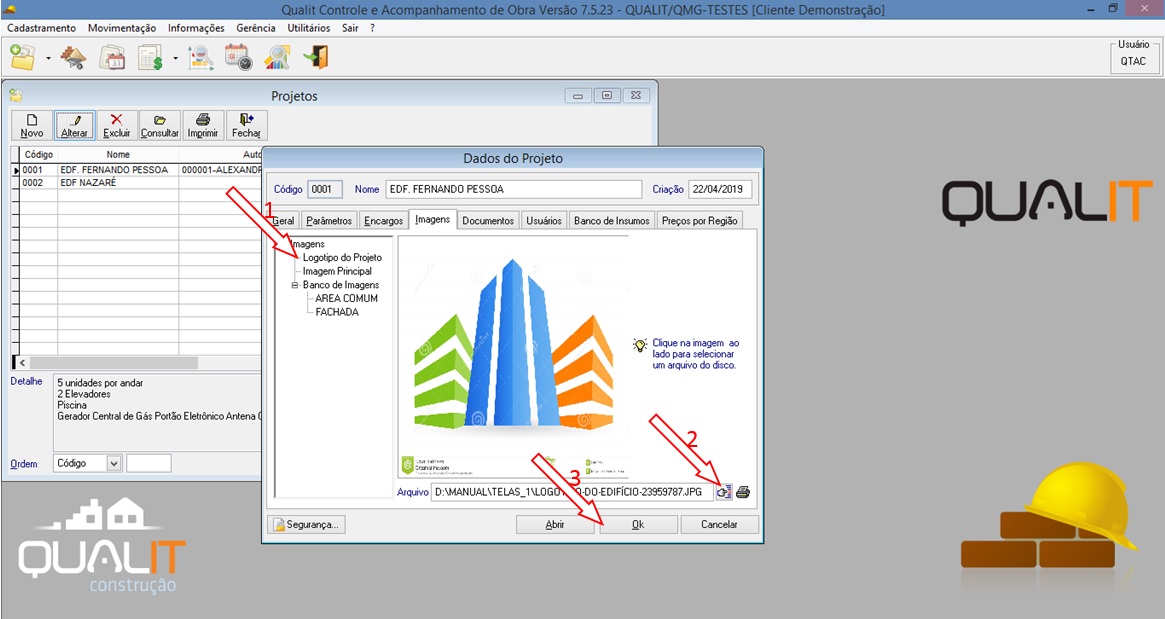Switch to the Documentos tab
The image size is (1165, 619).
point(488,221)
